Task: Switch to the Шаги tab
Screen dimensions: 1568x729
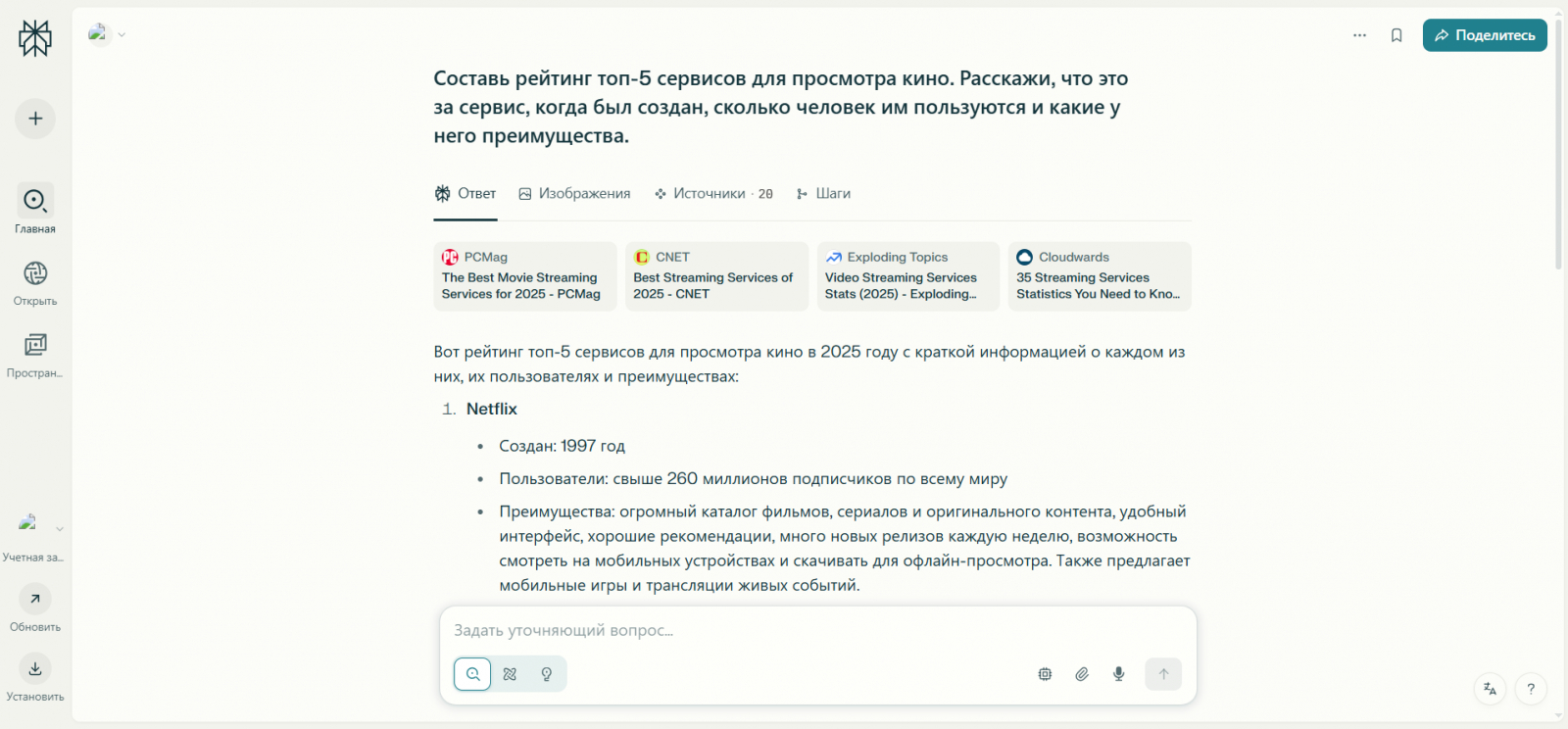Action: coord(823,194)
